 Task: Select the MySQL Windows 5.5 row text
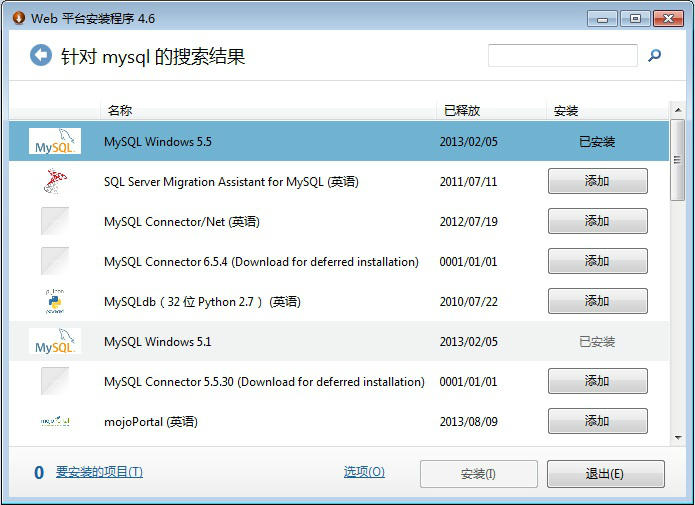pyautogui.click(x=158, y=141)
